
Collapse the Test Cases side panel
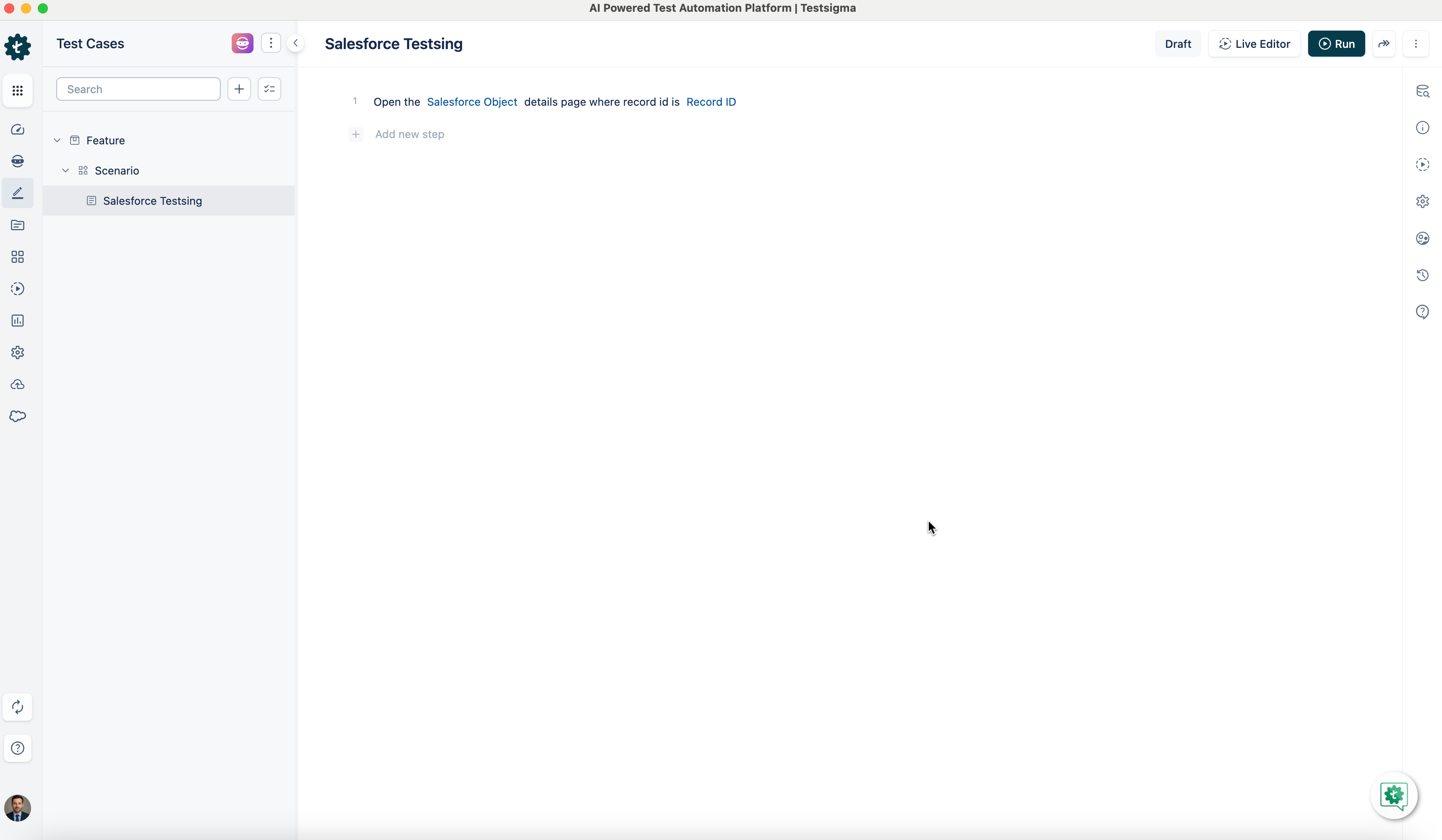295,44
